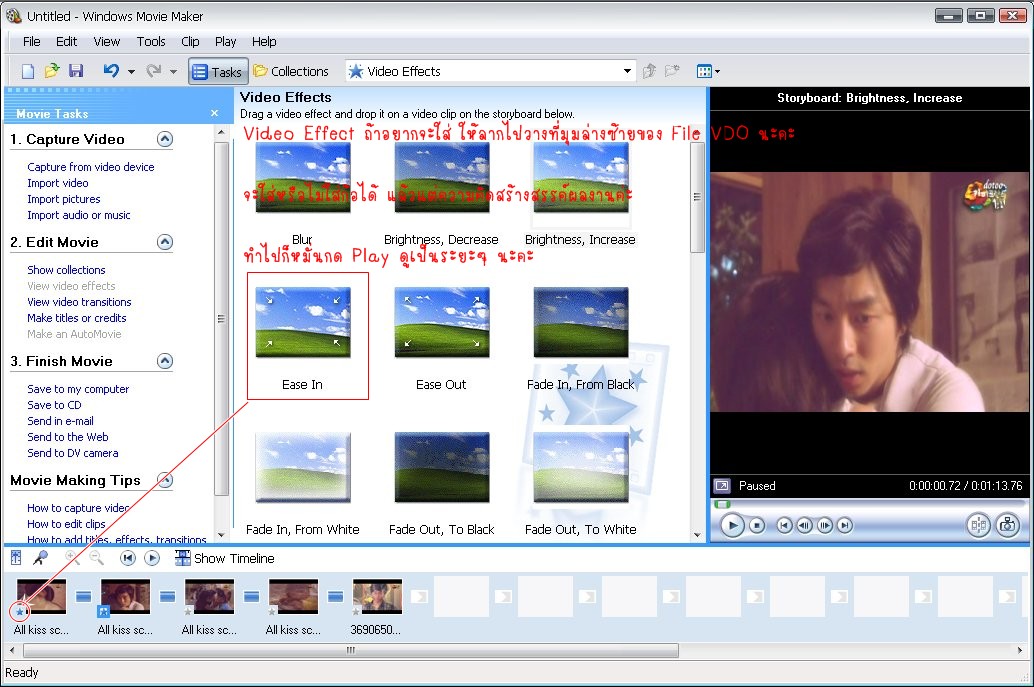
Task: Click the Stop button in the preview monitor
Action: point(757,525)
